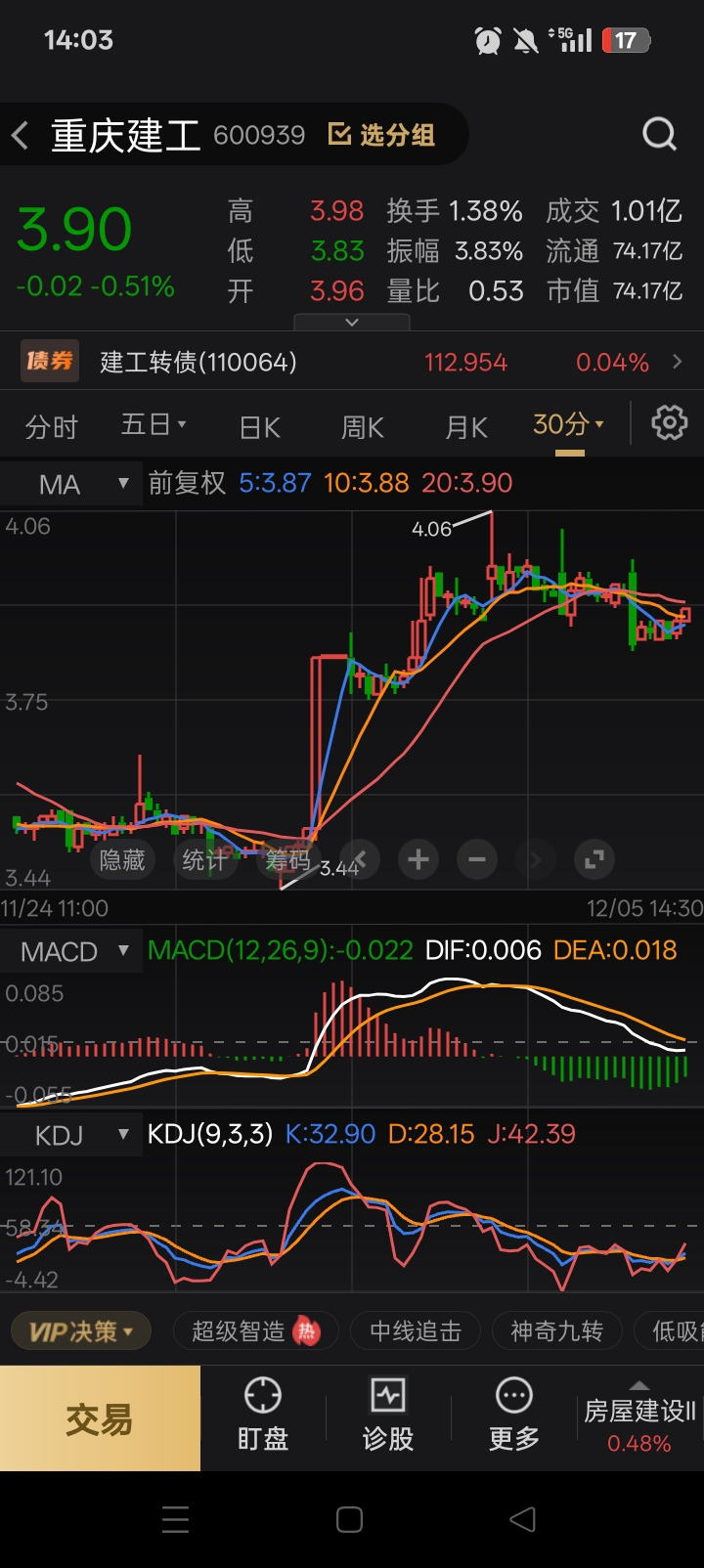This screenshot has height=1568, width=704.
Task: Expand chart to fullscreen
Action: click(x=594, y=859)
